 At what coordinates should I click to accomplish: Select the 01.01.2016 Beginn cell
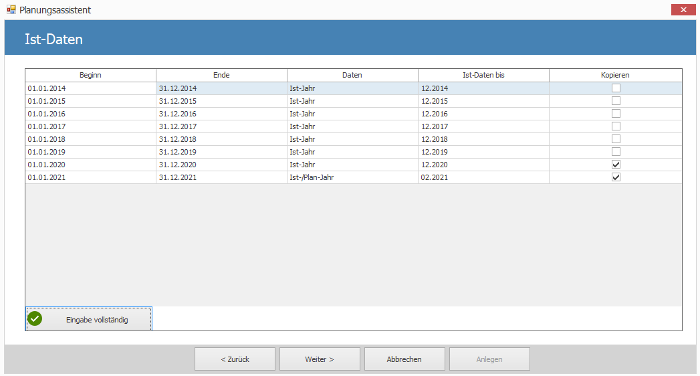[x=91, y=114]
